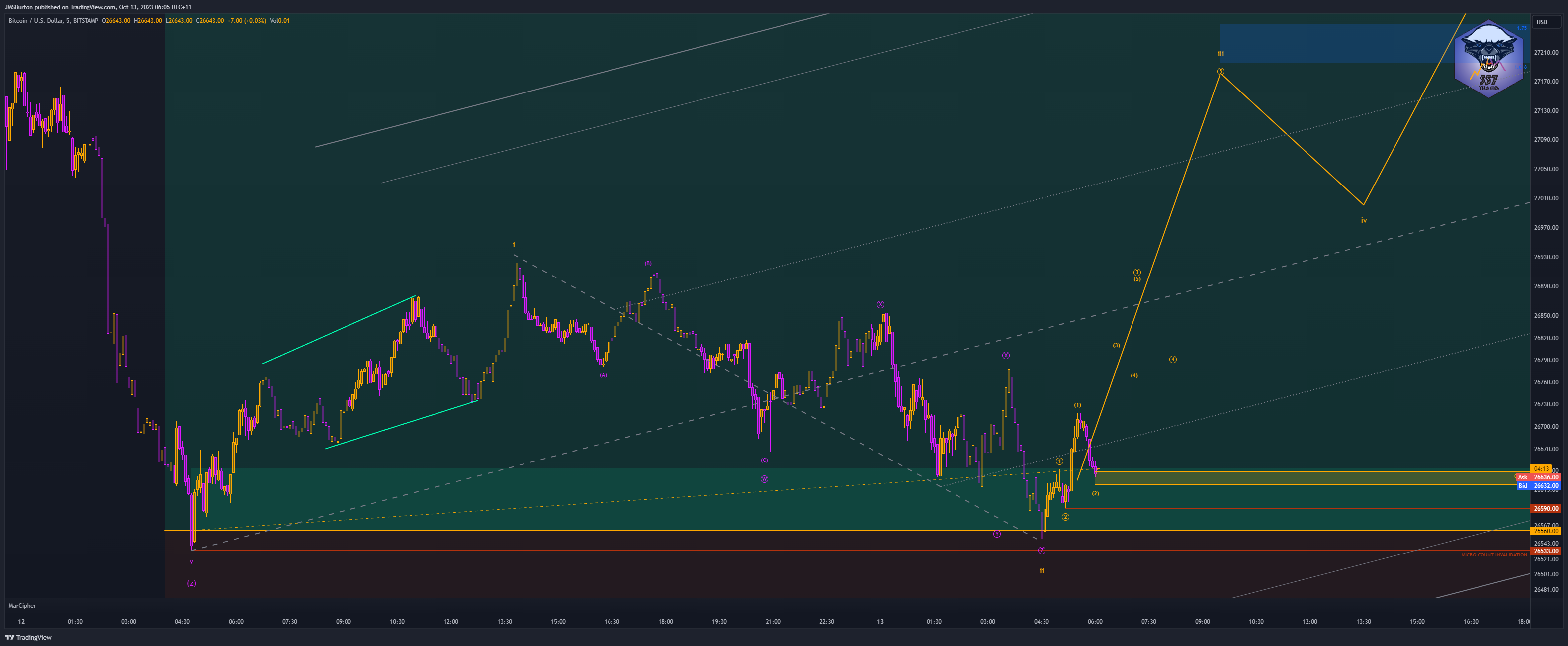Viewport: 1568px width, 646px height.
Task: Select the orange '(3)' subwave label
Action: (x=1116, y=345)
